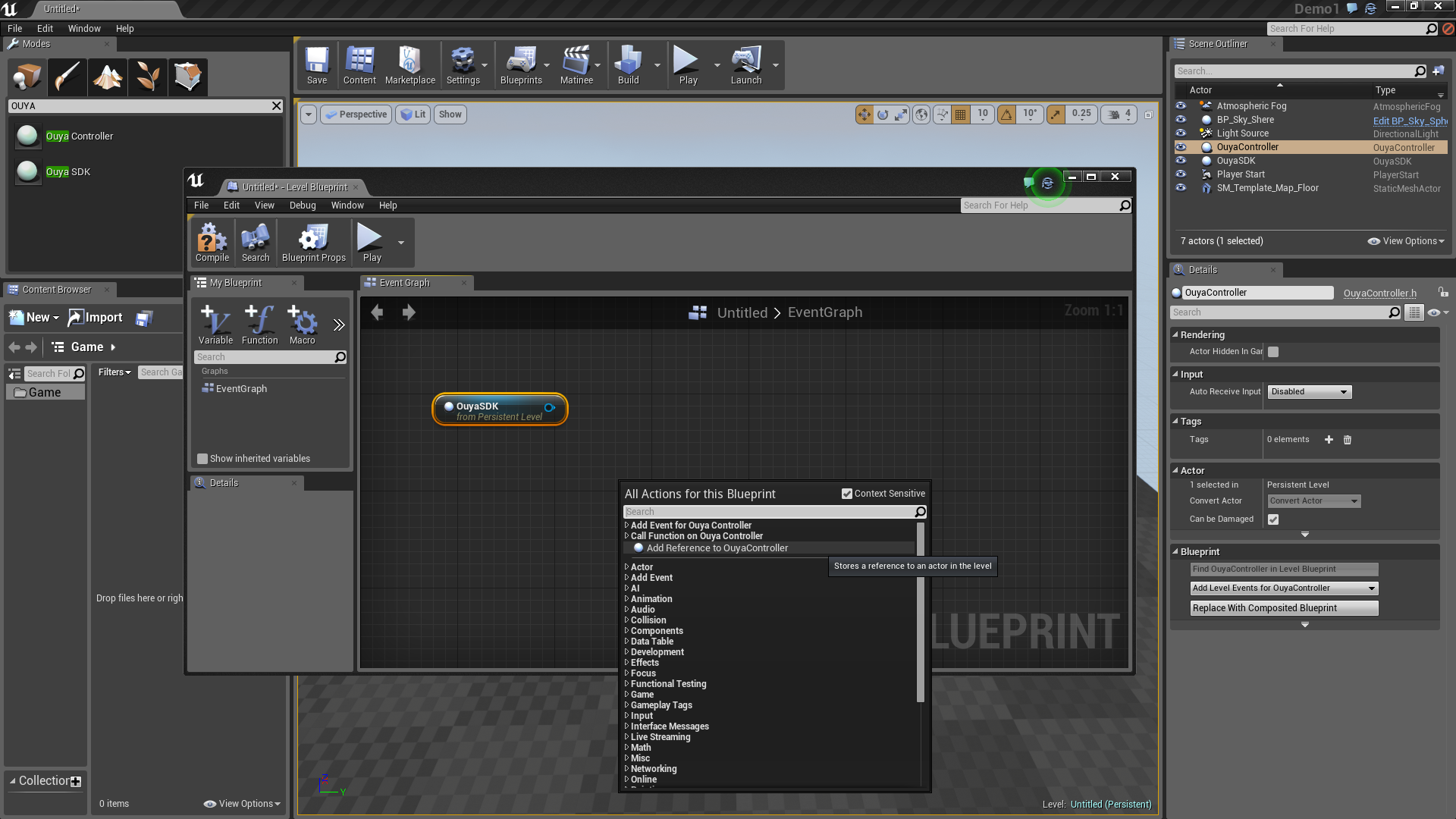The width and height of the screenshot is (1456, 819).
Task: Open the Debug menu in Blueprint editor
Action: 302,206
